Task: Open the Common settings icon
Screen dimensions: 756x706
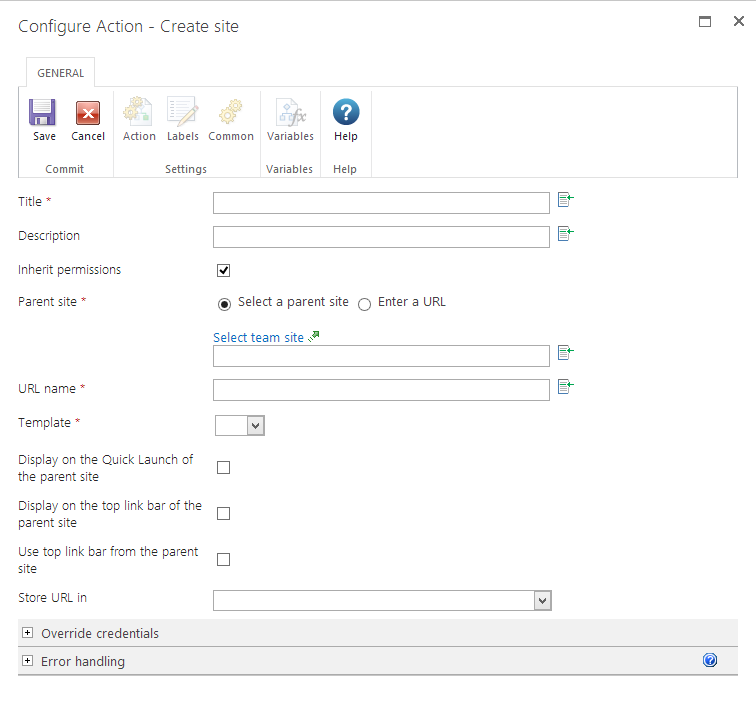Action: tap(231, 113)
